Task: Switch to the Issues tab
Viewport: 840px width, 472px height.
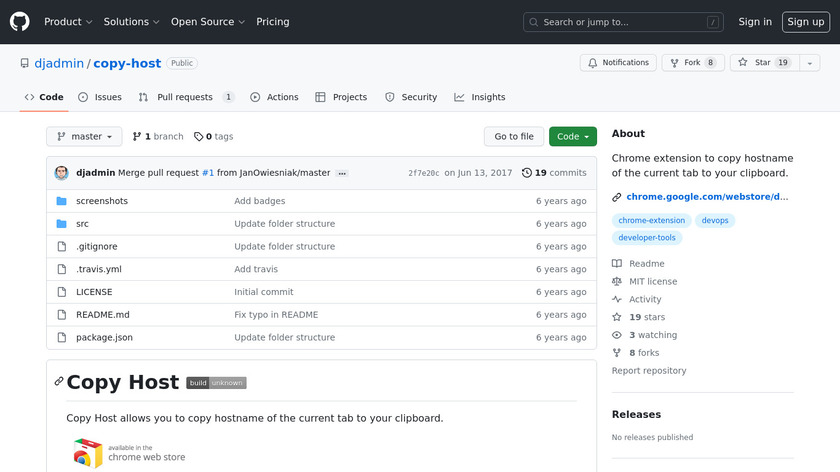Action: click(x=100, y=97)
